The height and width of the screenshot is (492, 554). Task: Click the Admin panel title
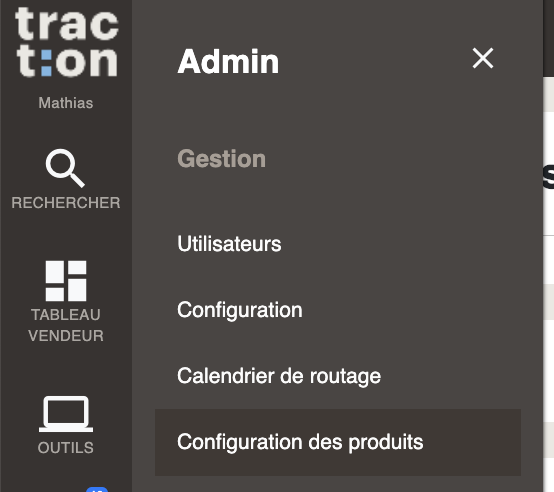pos(228,61)
